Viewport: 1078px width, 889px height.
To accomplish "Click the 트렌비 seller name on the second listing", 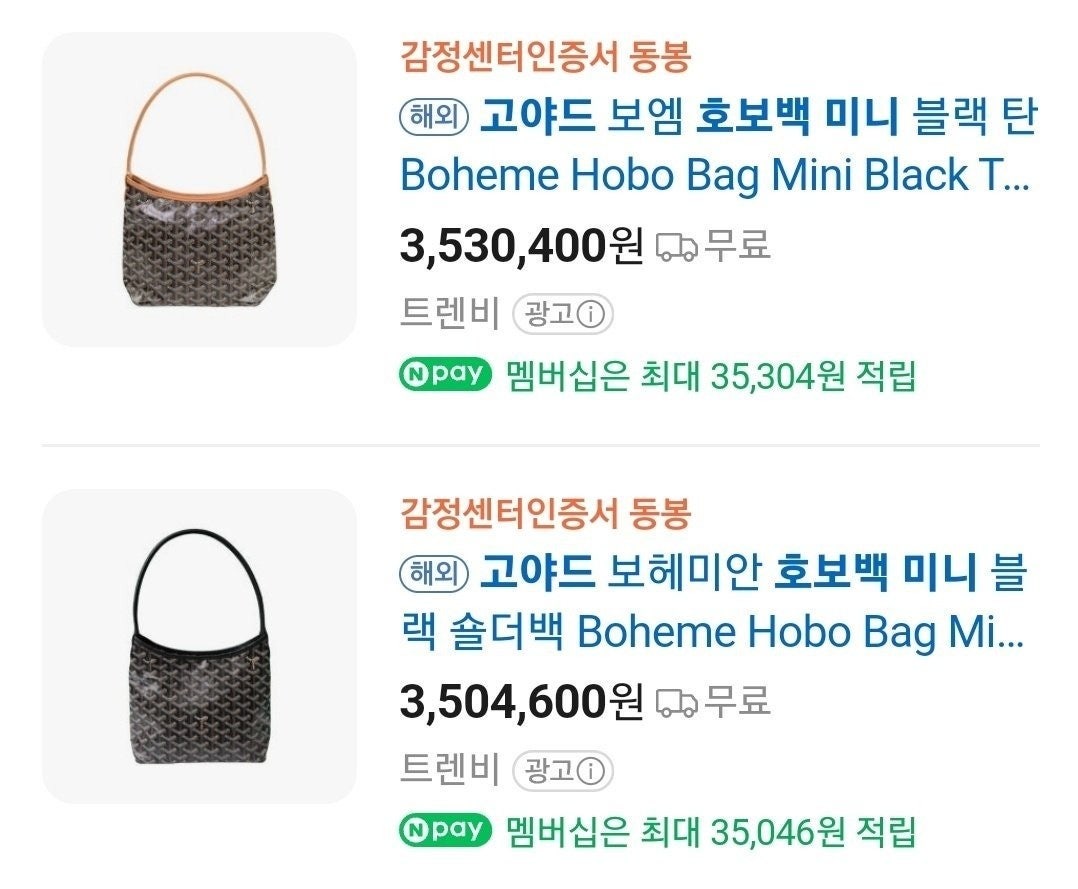I will [x=445, y=768].
